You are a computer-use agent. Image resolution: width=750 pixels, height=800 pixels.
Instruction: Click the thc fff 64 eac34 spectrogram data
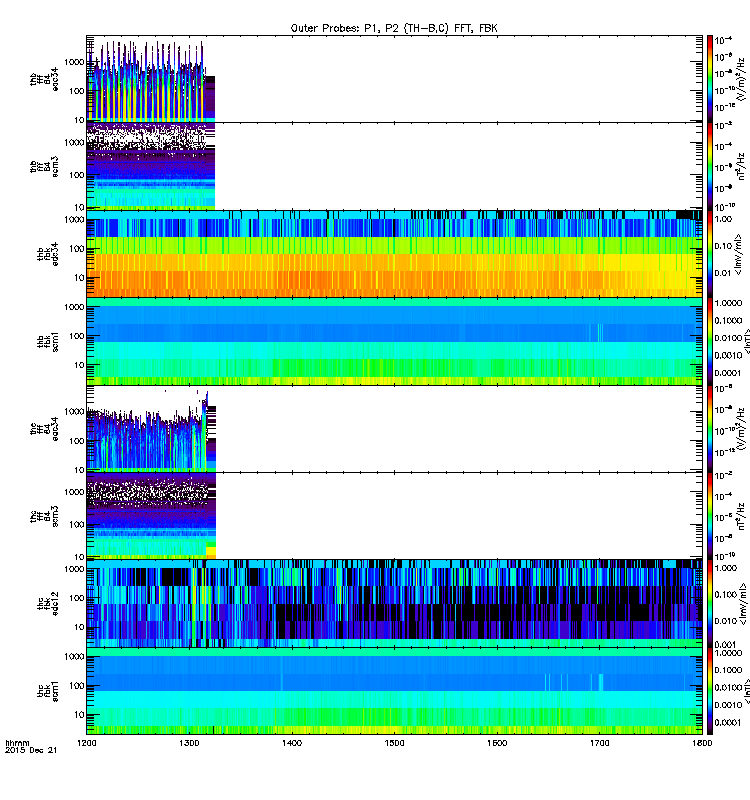point(151,431)
